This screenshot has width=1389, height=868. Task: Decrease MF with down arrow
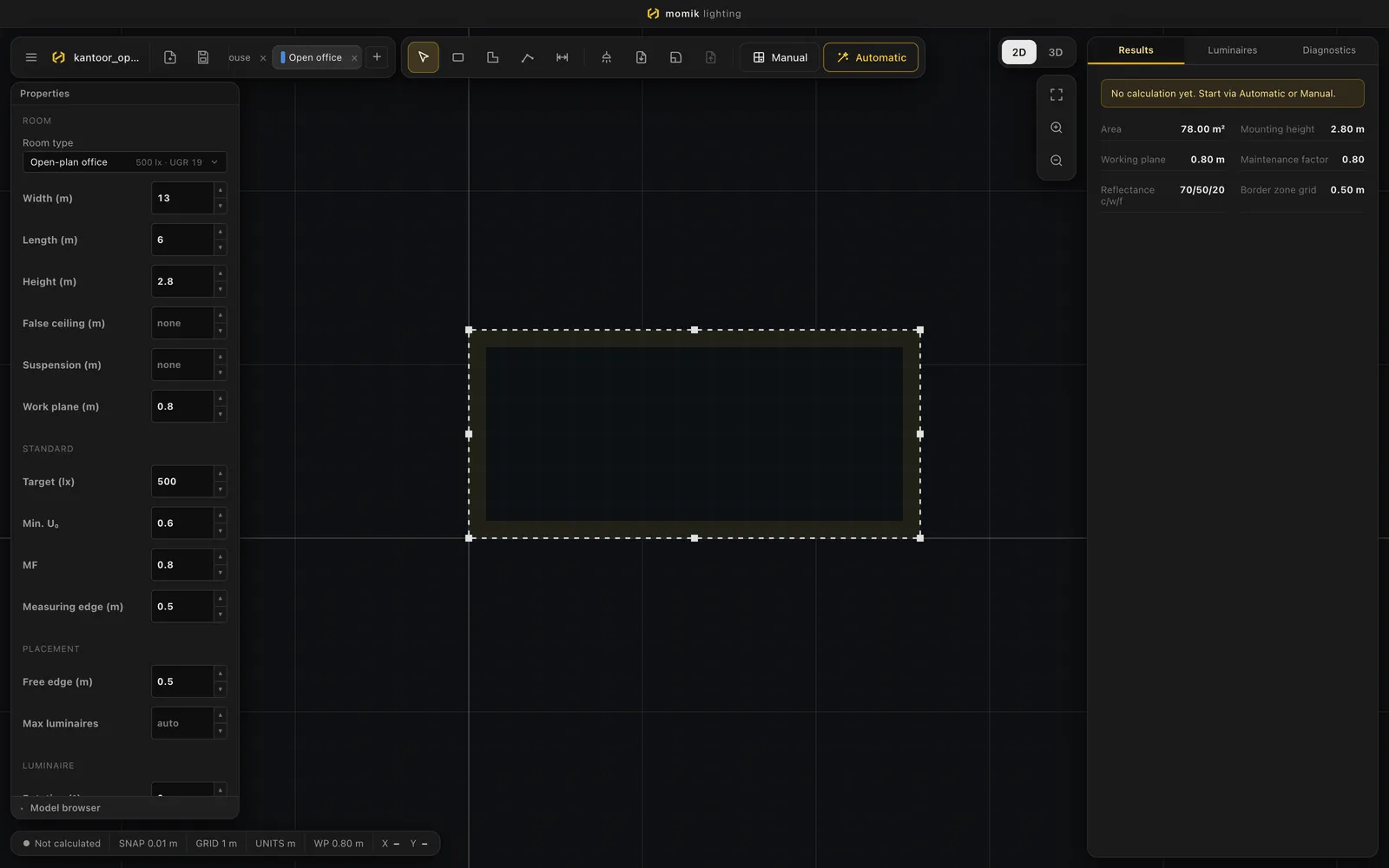point(221,573)
